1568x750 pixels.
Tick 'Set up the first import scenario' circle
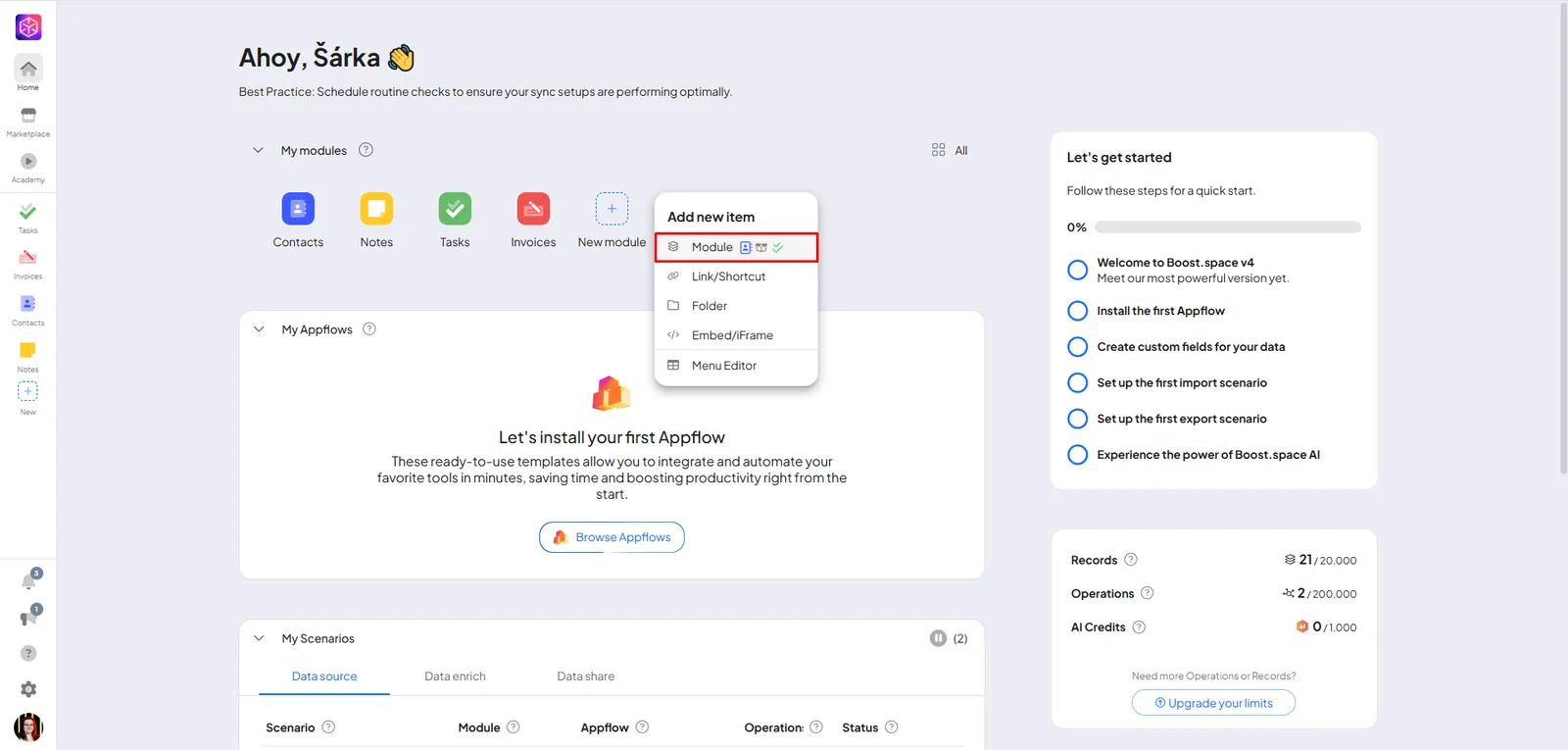1077,382
